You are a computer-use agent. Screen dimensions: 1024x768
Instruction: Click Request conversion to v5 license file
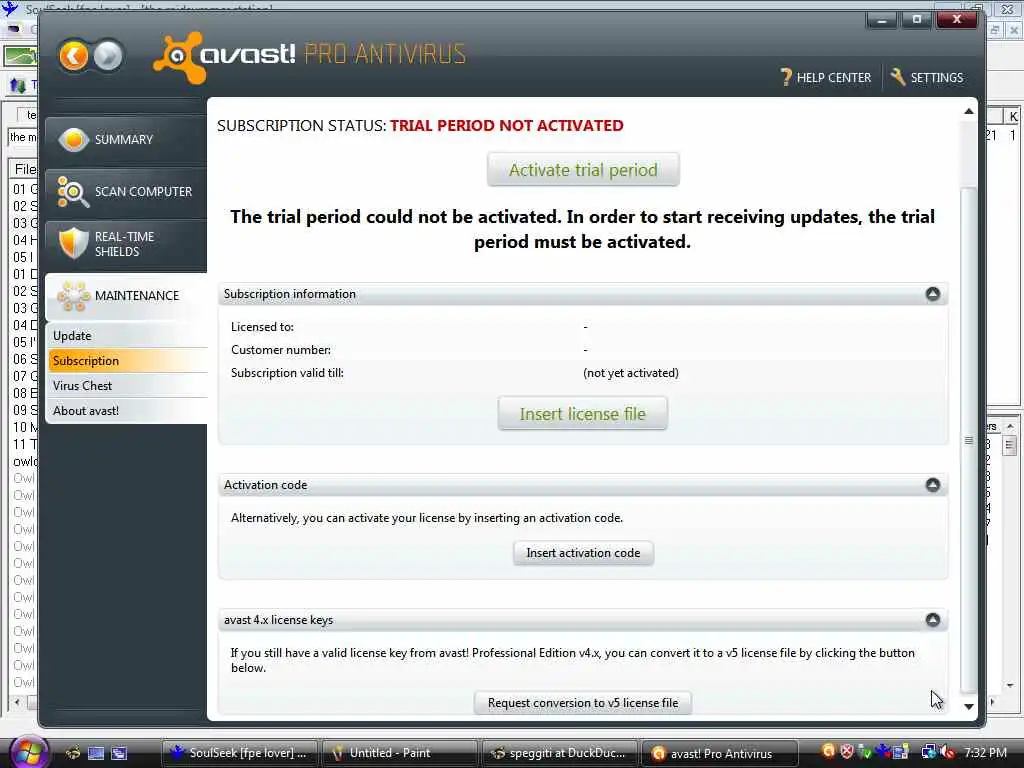point(583,703)
